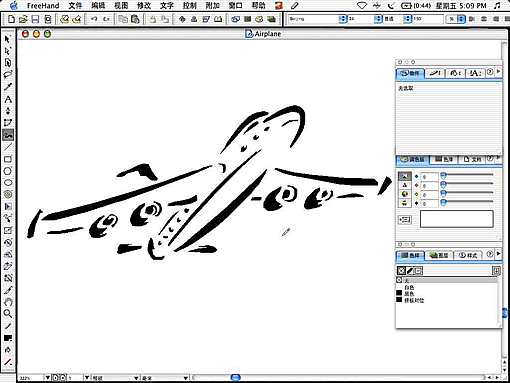Choose the Zoom magnifier tool
This screenshot has width=510, height=383.
point(8,313)
